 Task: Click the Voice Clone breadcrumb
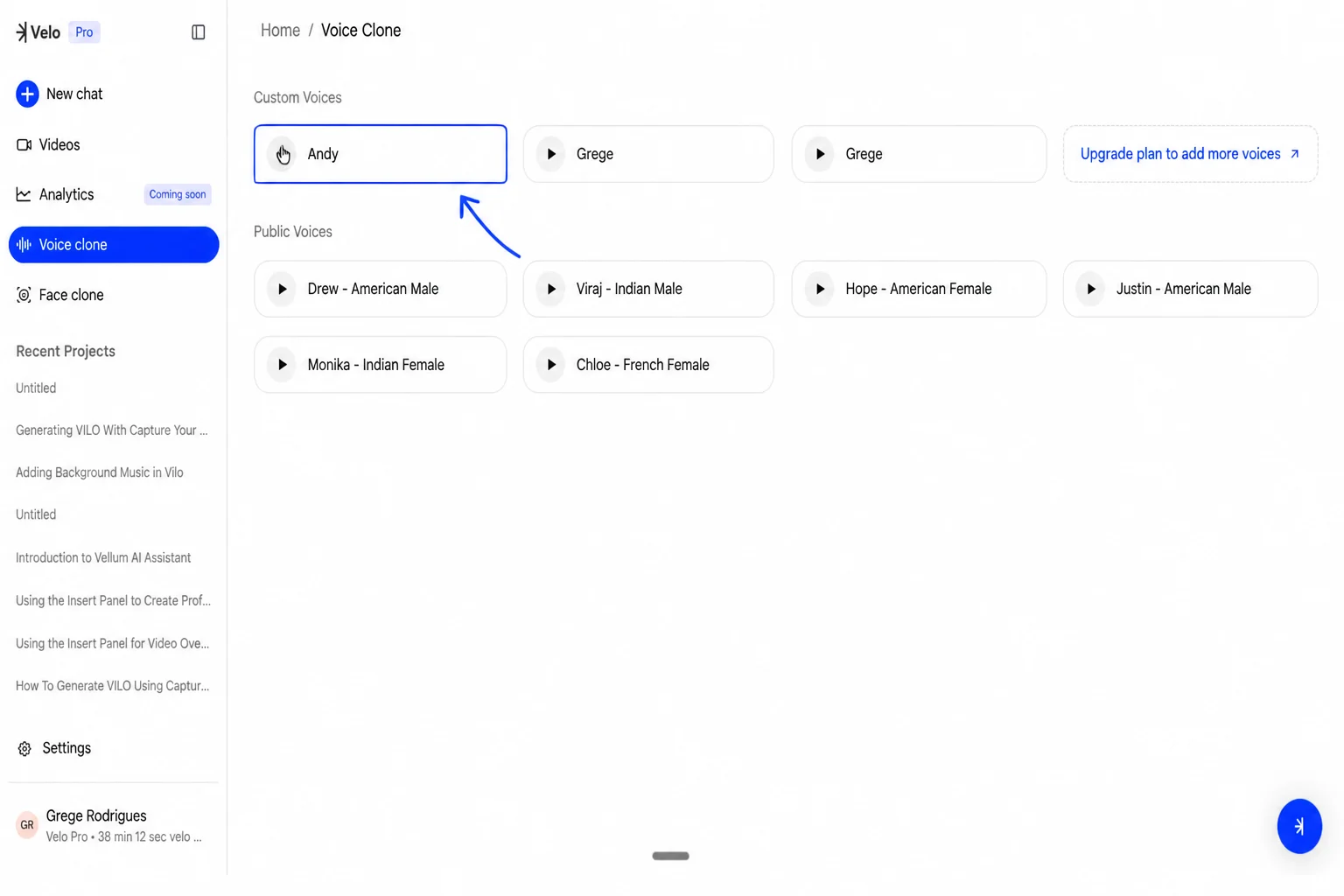pos(360,31)
